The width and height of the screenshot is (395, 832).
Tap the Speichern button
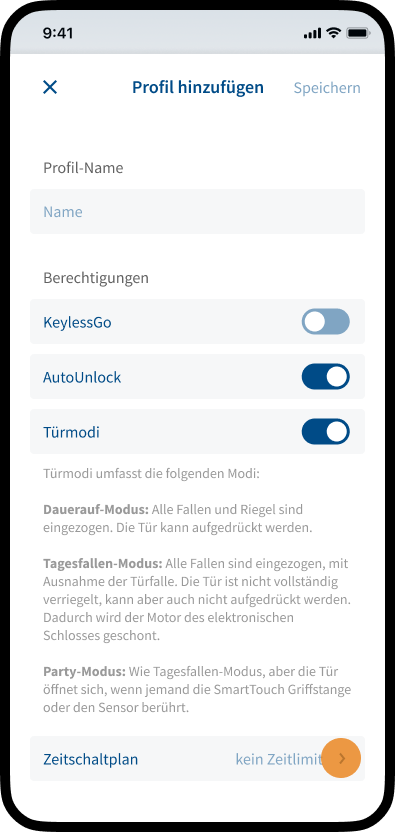[x=327, y=88]
